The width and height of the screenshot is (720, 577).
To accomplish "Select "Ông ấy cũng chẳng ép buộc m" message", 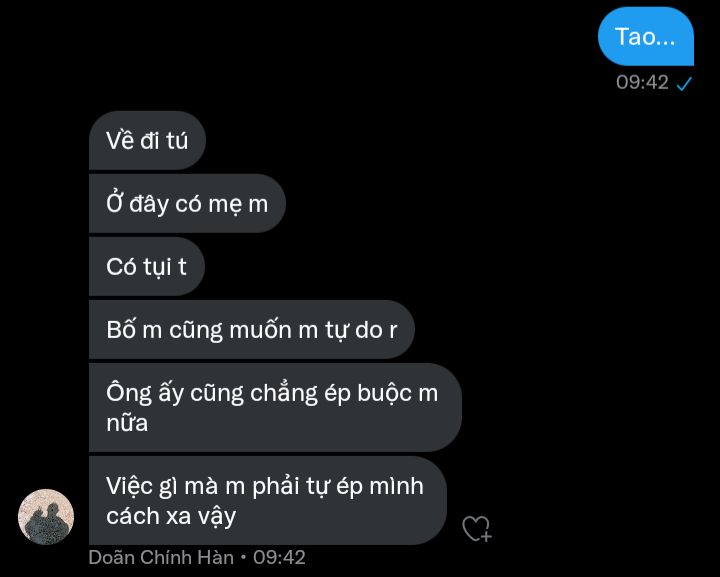I will tap(275, 408).
